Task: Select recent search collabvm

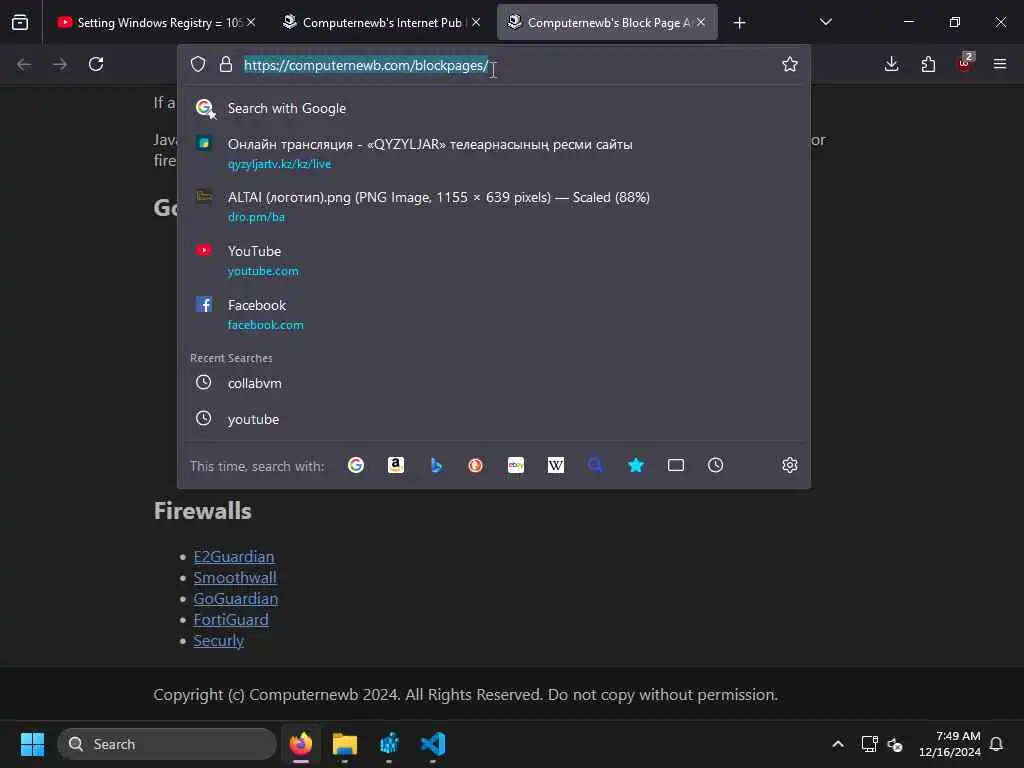Action: coord(494,383)
